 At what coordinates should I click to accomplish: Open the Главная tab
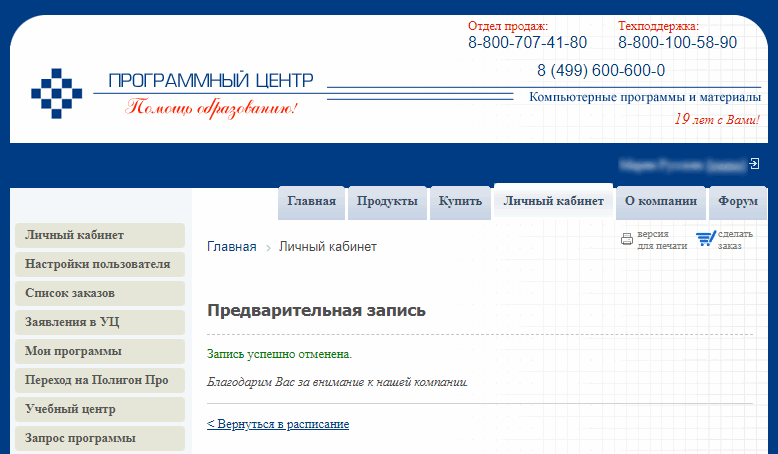click(x=312, y=201)
